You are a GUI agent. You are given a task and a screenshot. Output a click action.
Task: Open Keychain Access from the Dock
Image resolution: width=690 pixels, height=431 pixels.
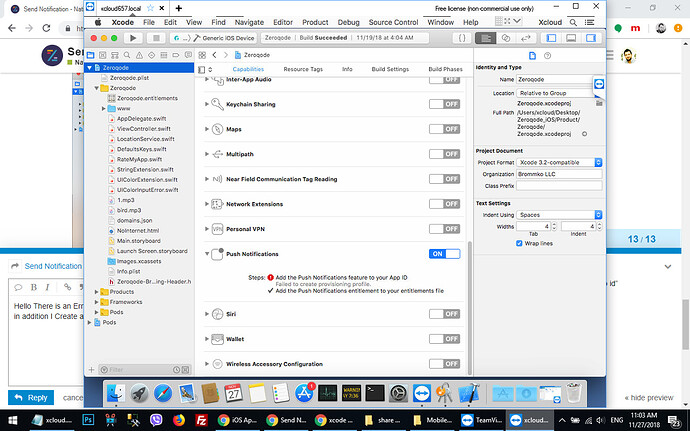coord(444,393)
